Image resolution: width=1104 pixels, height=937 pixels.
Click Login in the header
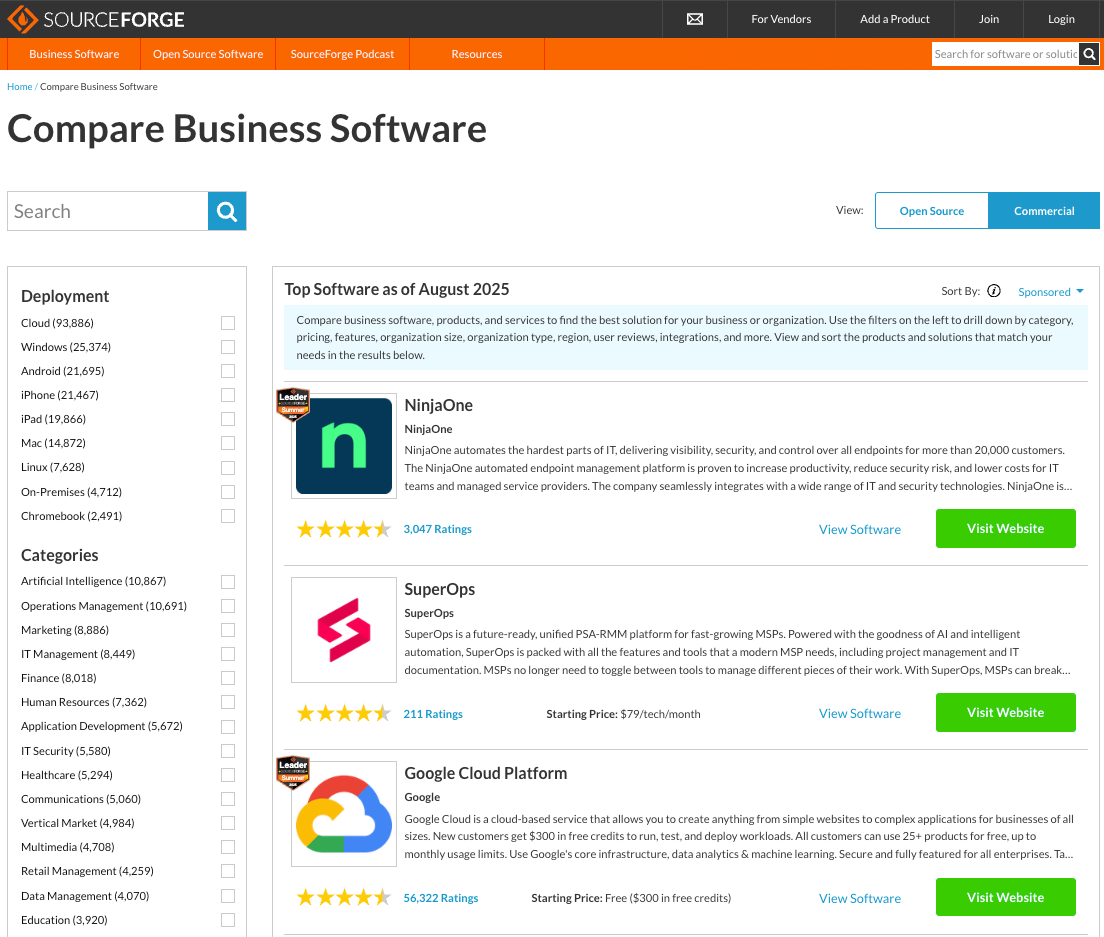(x=1061, y=19)
